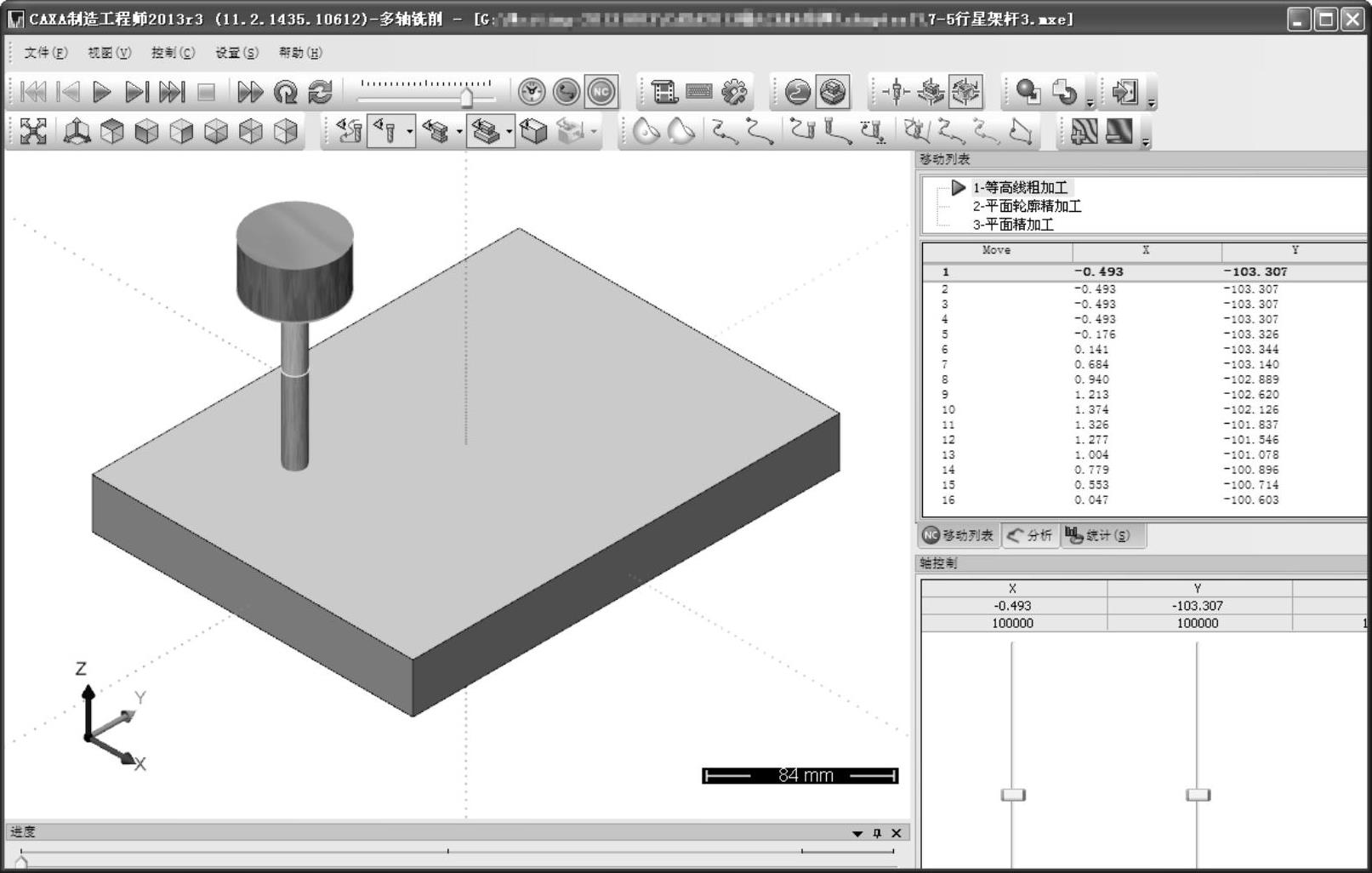Toggle the material removal simulation mode button
1372x873 pixels.
coord(833,92)
